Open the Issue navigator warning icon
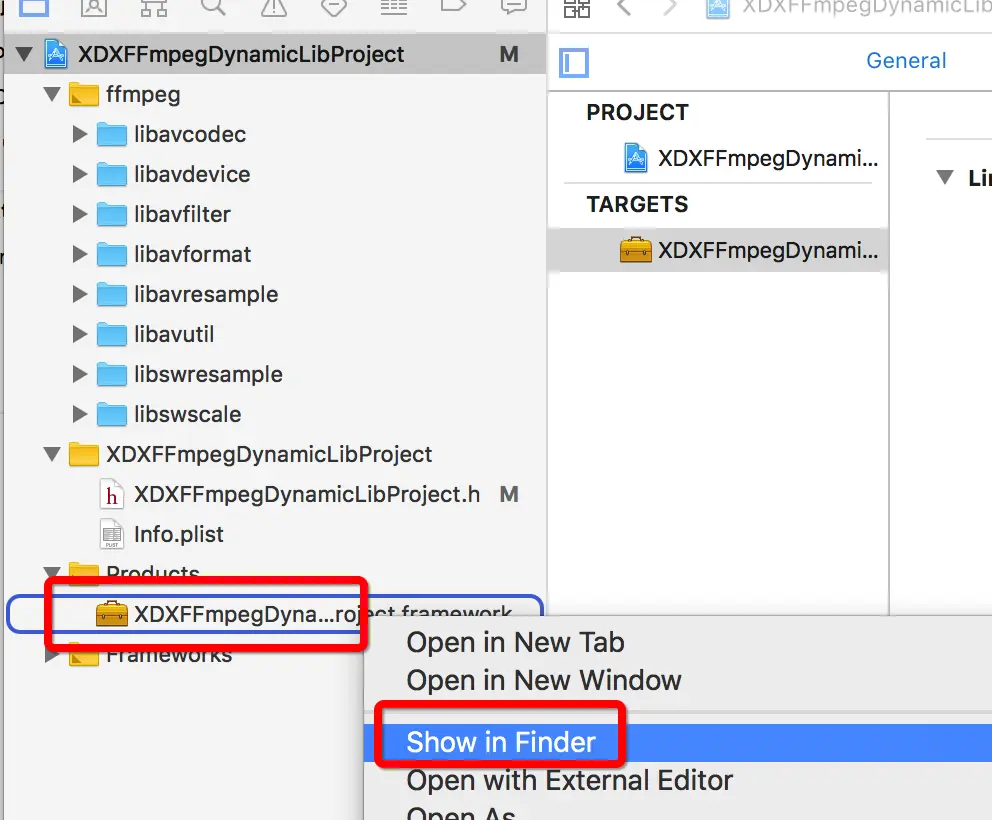 tap(273, 8)
